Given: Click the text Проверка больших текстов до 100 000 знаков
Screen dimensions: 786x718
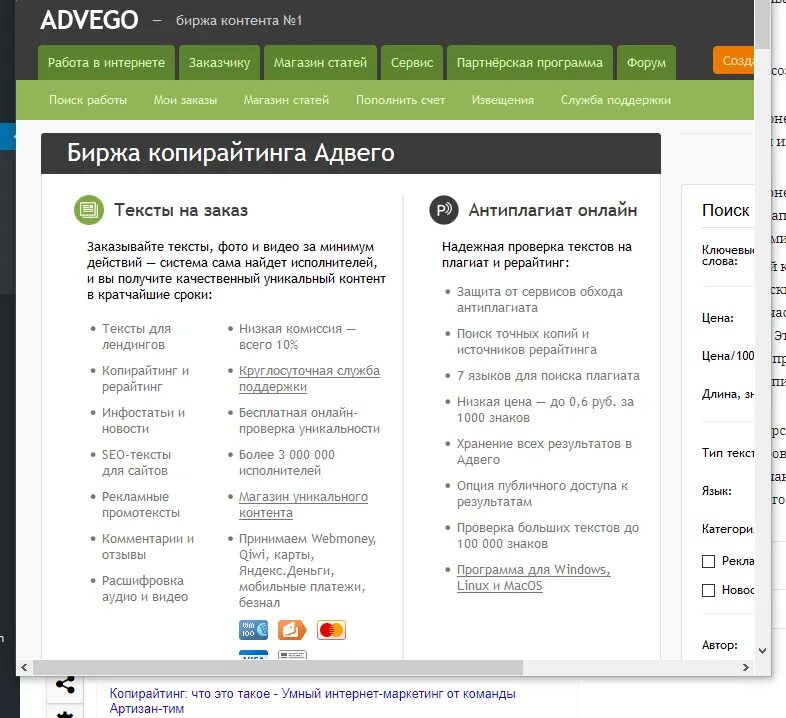Looking at the screenshot, I should [548, 535].
